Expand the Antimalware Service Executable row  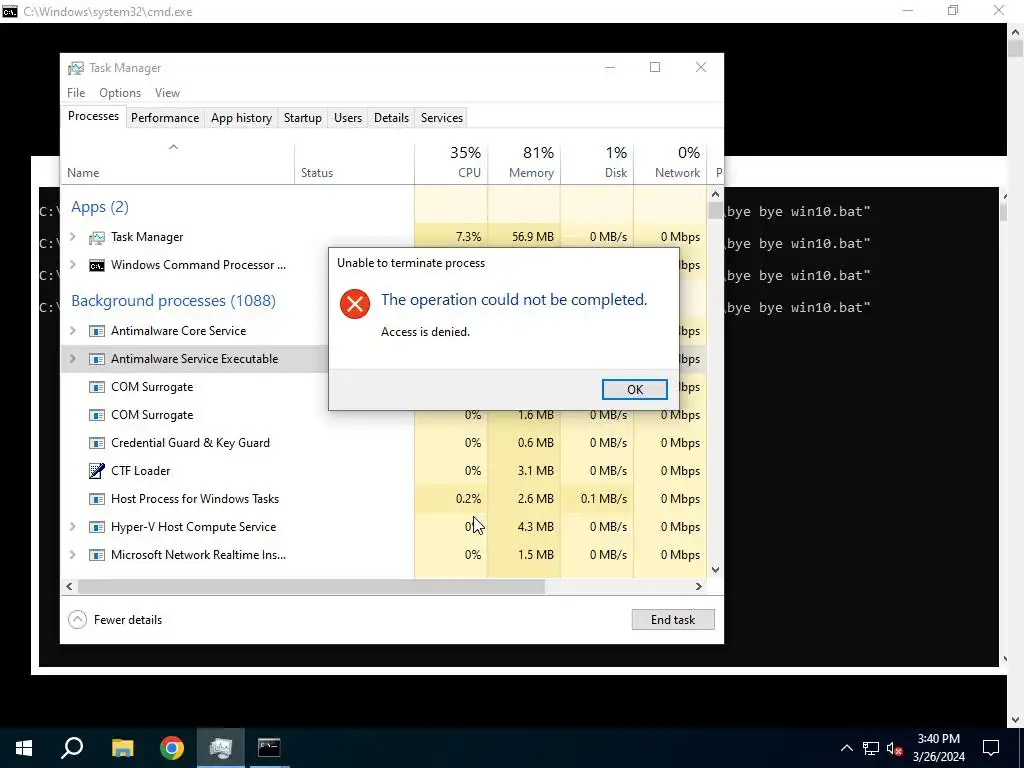pos(72,359)
